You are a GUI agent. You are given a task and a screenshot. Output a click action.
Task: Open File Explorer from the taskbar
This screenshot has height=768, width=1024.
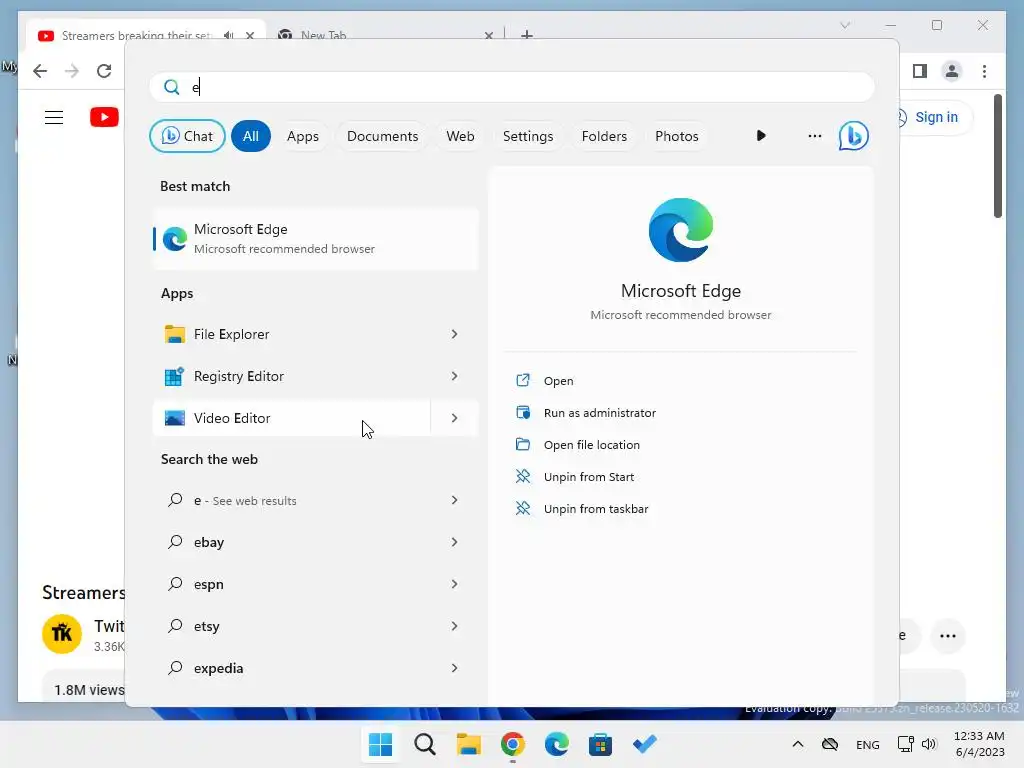click(x=468, y=744)
